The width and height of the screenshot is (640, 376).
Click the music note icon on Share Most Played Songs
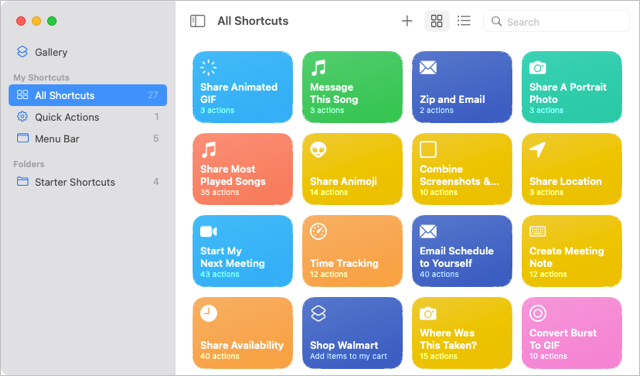click(x=209, y=150)
